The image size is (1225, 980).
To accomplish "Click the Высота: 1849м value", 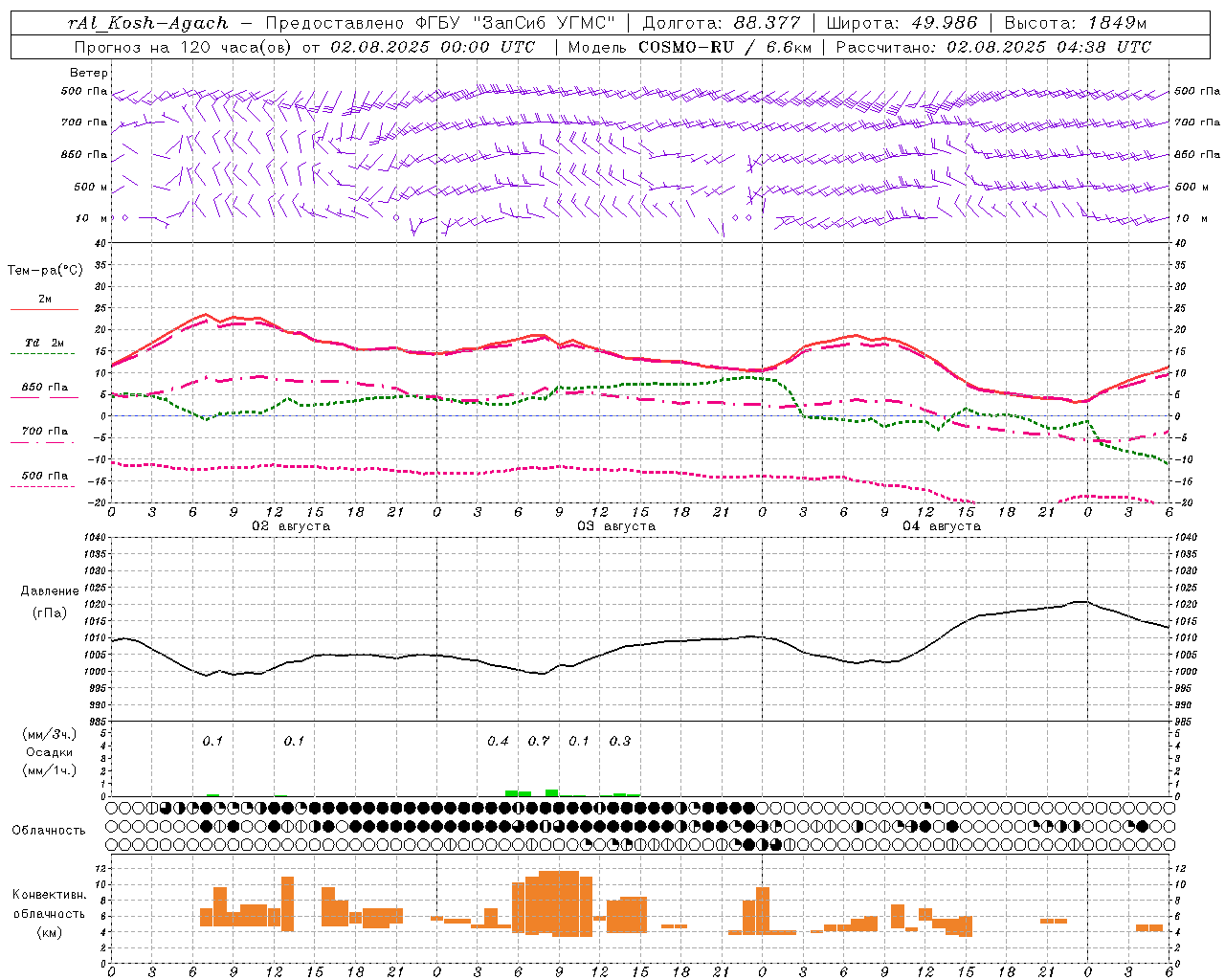I will (1076, 23).
